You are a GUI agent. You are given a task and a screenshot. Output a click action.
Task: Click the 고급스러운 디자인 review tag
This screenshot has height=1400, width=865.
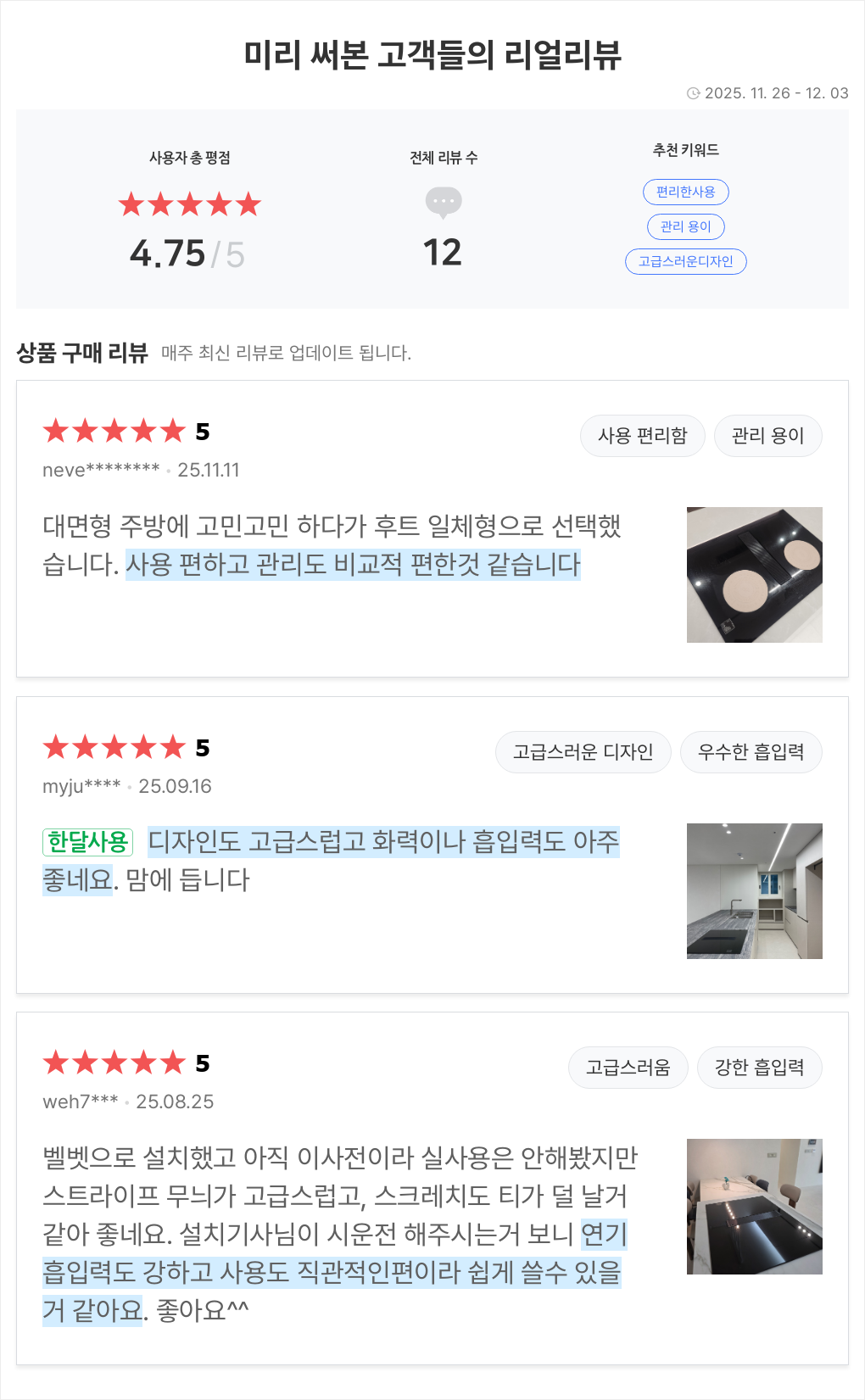click(x=583, y=752)
